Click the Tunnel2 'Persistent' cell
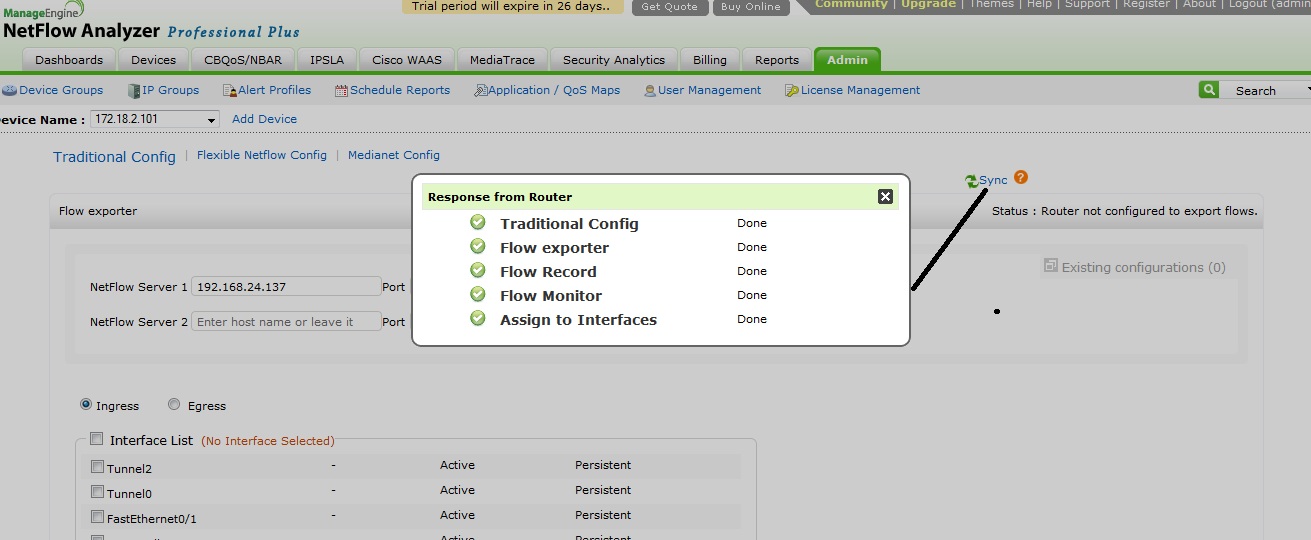Viewport: 1311px width, 540px height. [x=603, y=465]
